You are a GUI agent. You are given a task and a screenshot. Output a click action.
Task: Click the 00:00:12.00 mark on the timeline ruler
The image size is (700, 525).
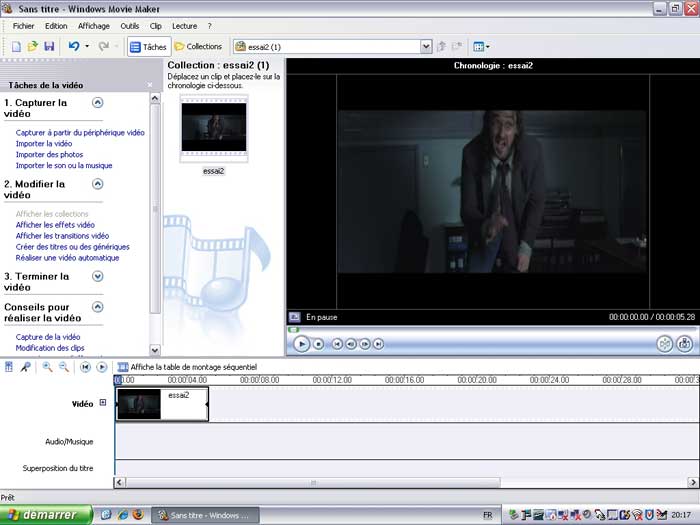pyautogui.click(x=332, y=380)
